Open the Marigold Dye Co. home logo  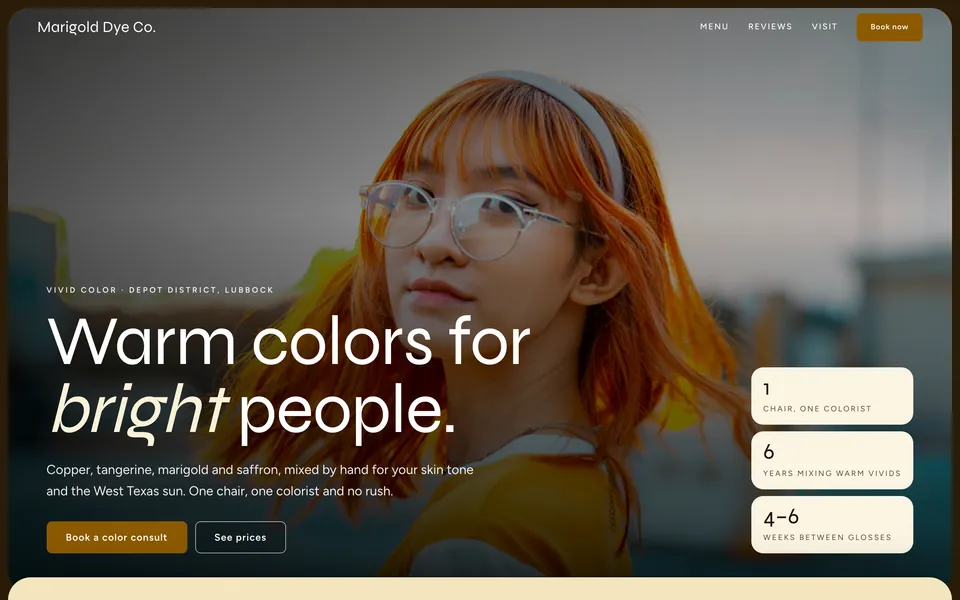(97, 28)
